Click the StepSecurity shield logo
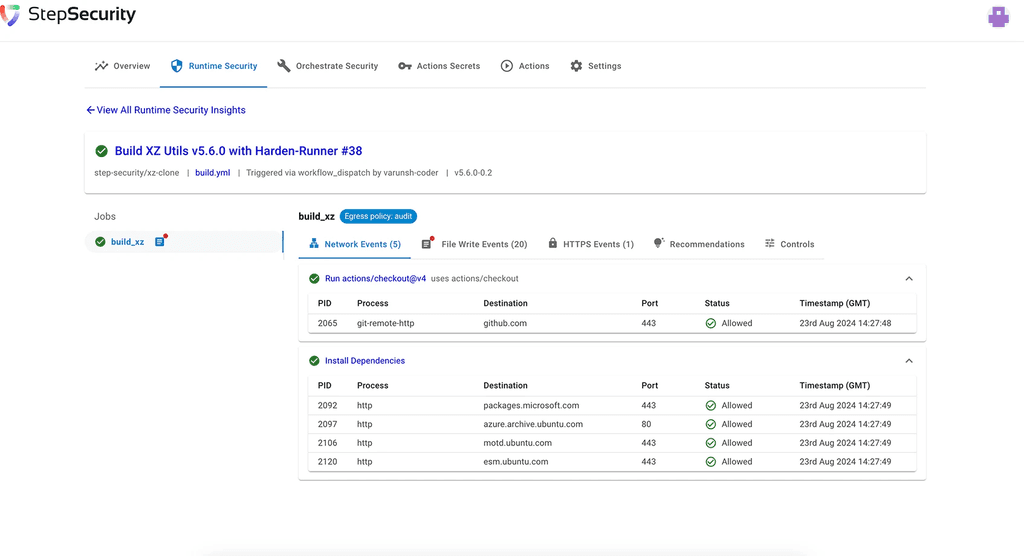The image size is (1024, 556). (x=10, y=15)
